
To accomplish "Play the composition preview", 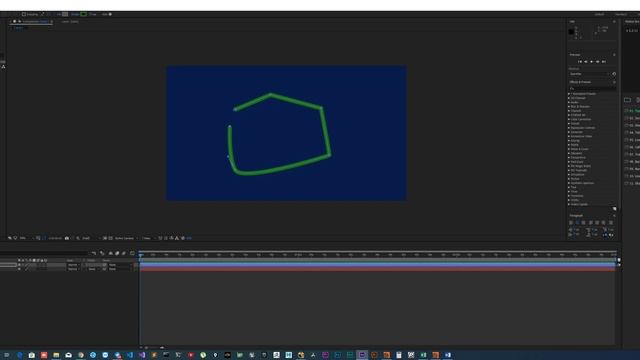I will click(591, 62).
